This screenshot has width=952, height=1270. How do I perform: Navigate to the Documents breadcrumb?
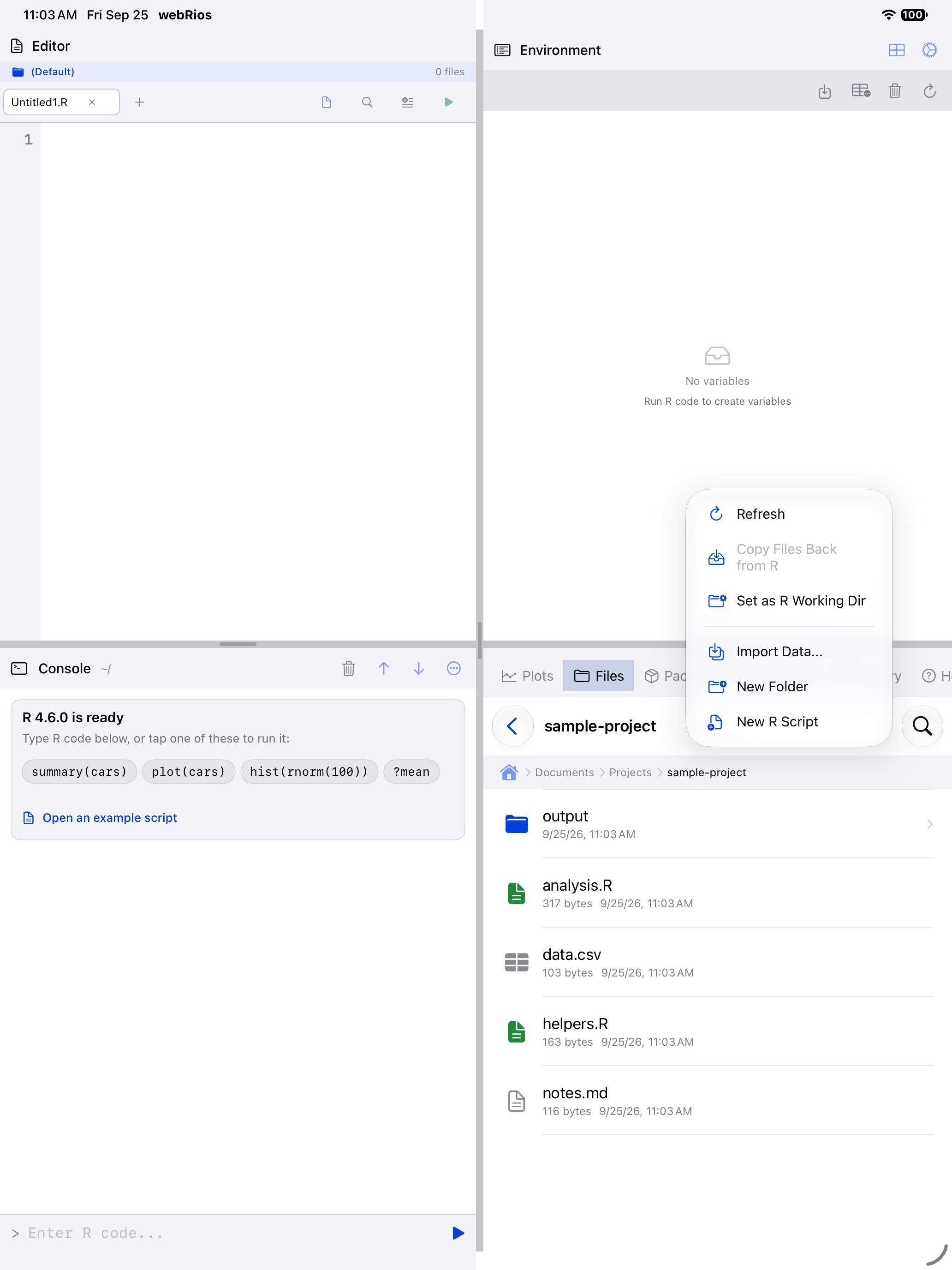(x=564, y=772)
